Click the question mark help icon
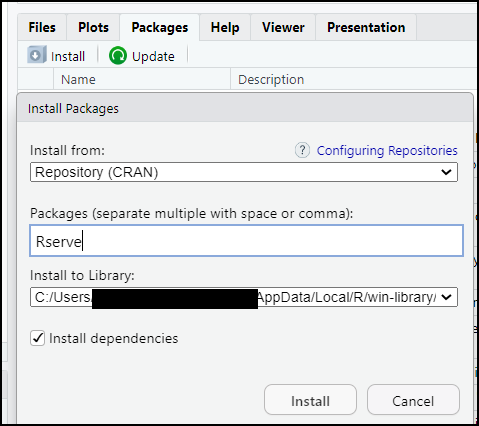 (x=302, y=150)
